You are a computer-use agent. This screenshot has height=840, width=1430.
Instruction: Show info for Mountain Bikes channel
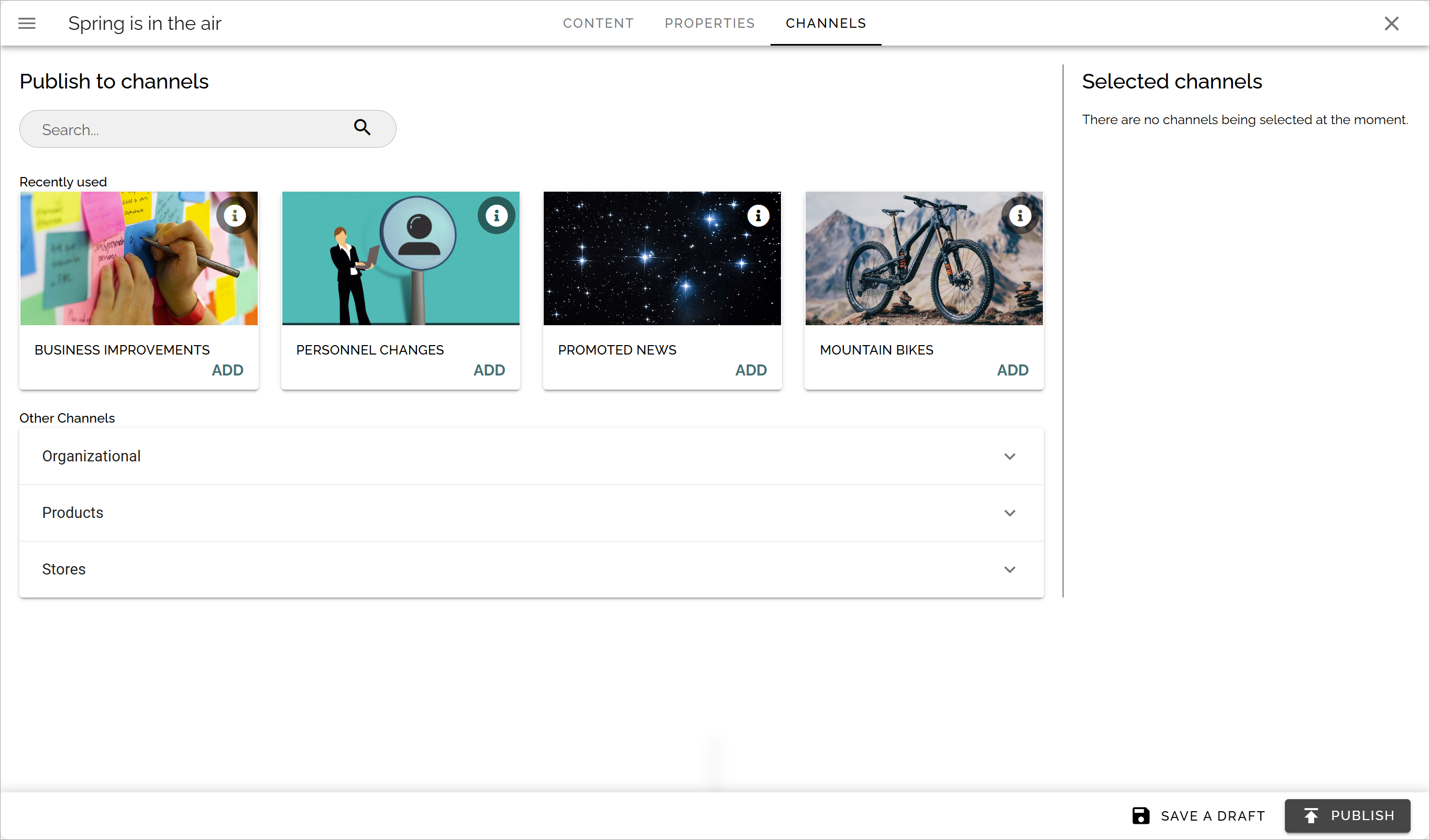1020,216
